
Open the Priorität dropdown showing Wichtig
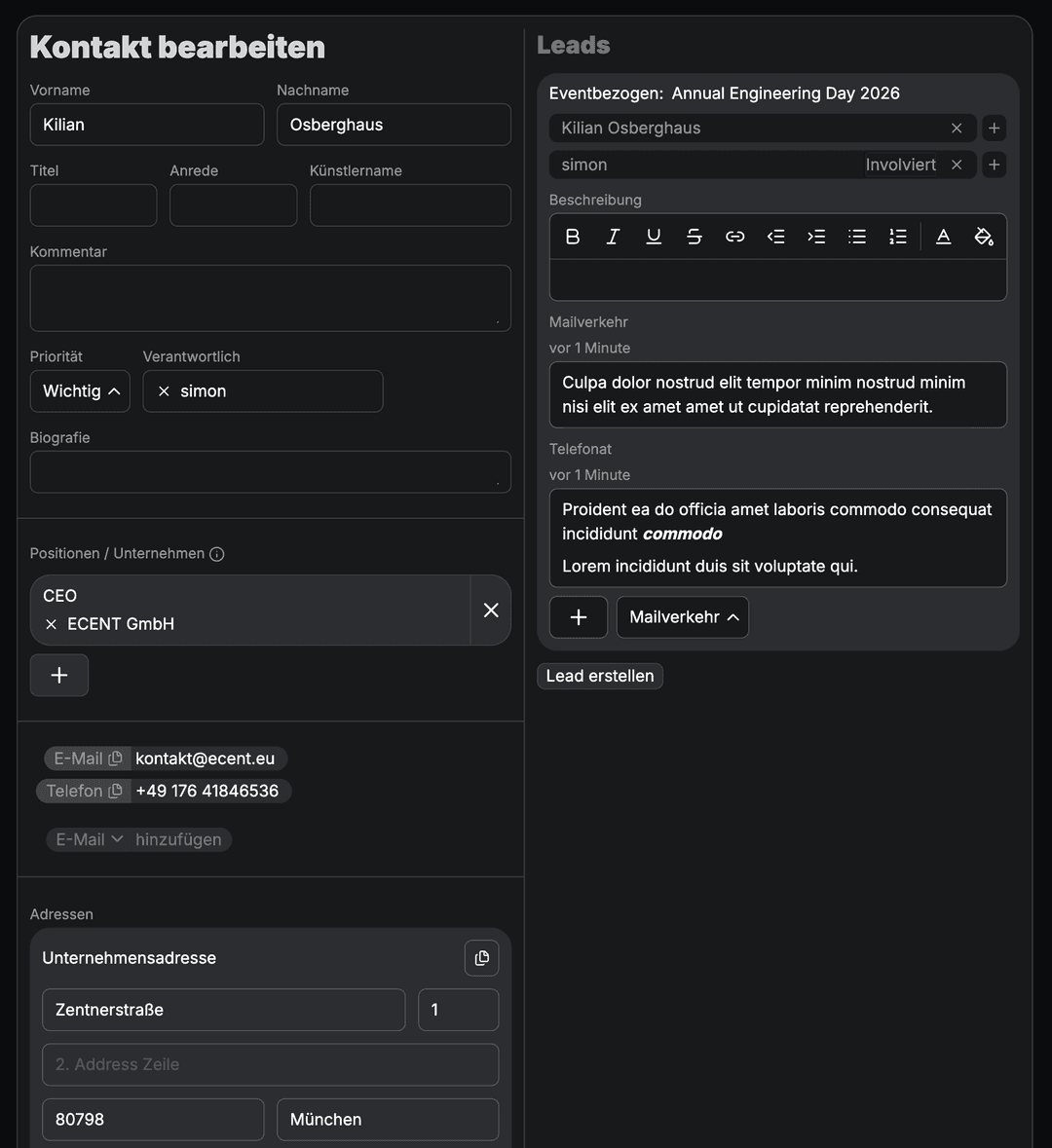click(x=80, y=391)
